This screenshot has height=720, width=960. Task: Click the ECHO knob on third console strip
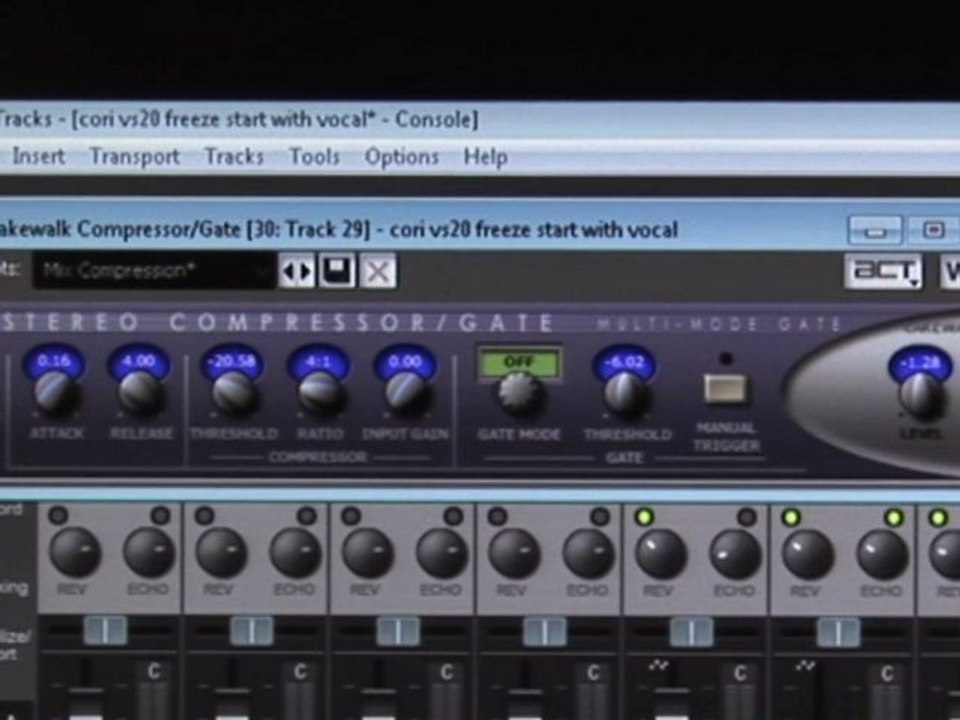coord(441,553)
